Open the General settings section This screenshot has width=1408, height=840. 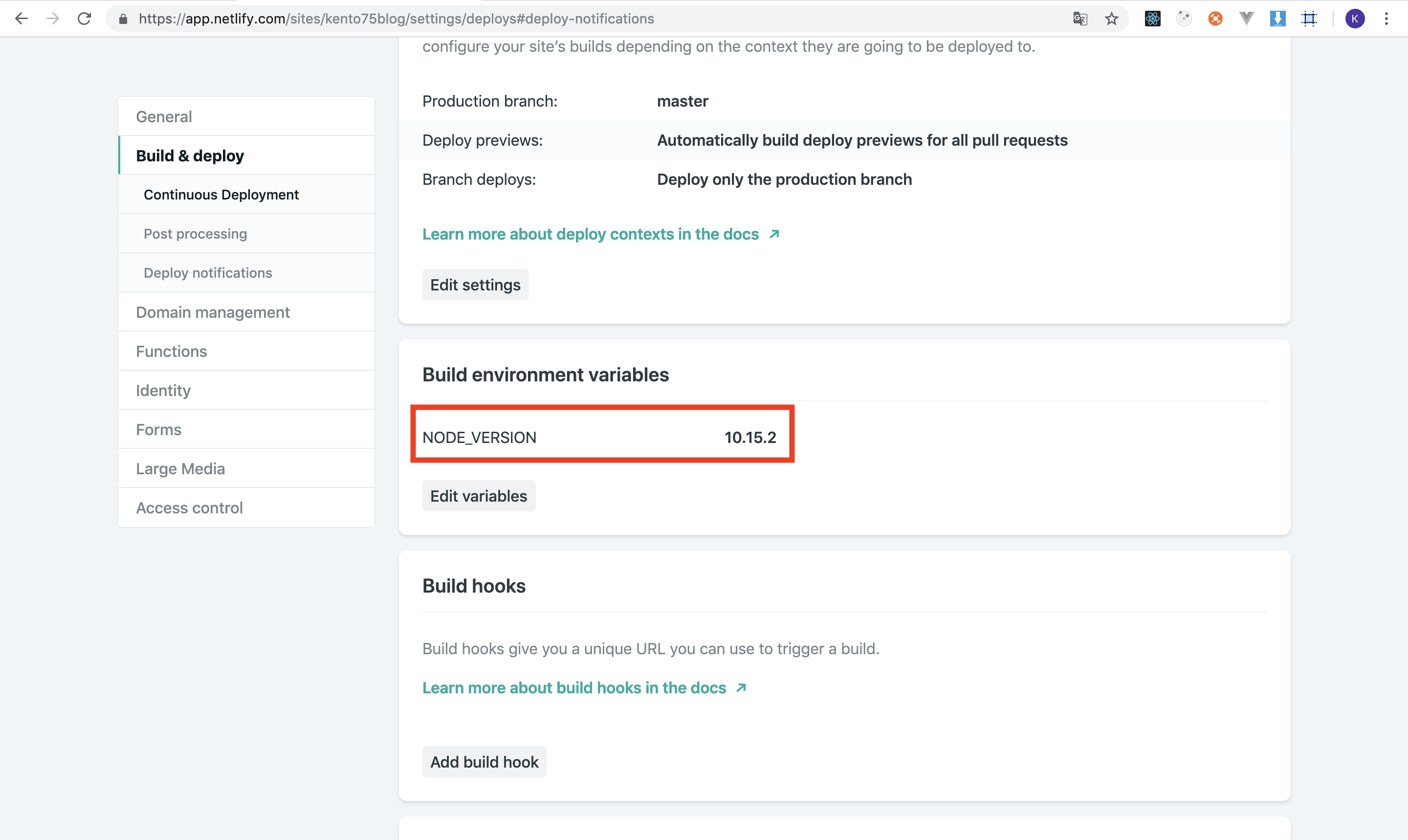tap(164, 116)
